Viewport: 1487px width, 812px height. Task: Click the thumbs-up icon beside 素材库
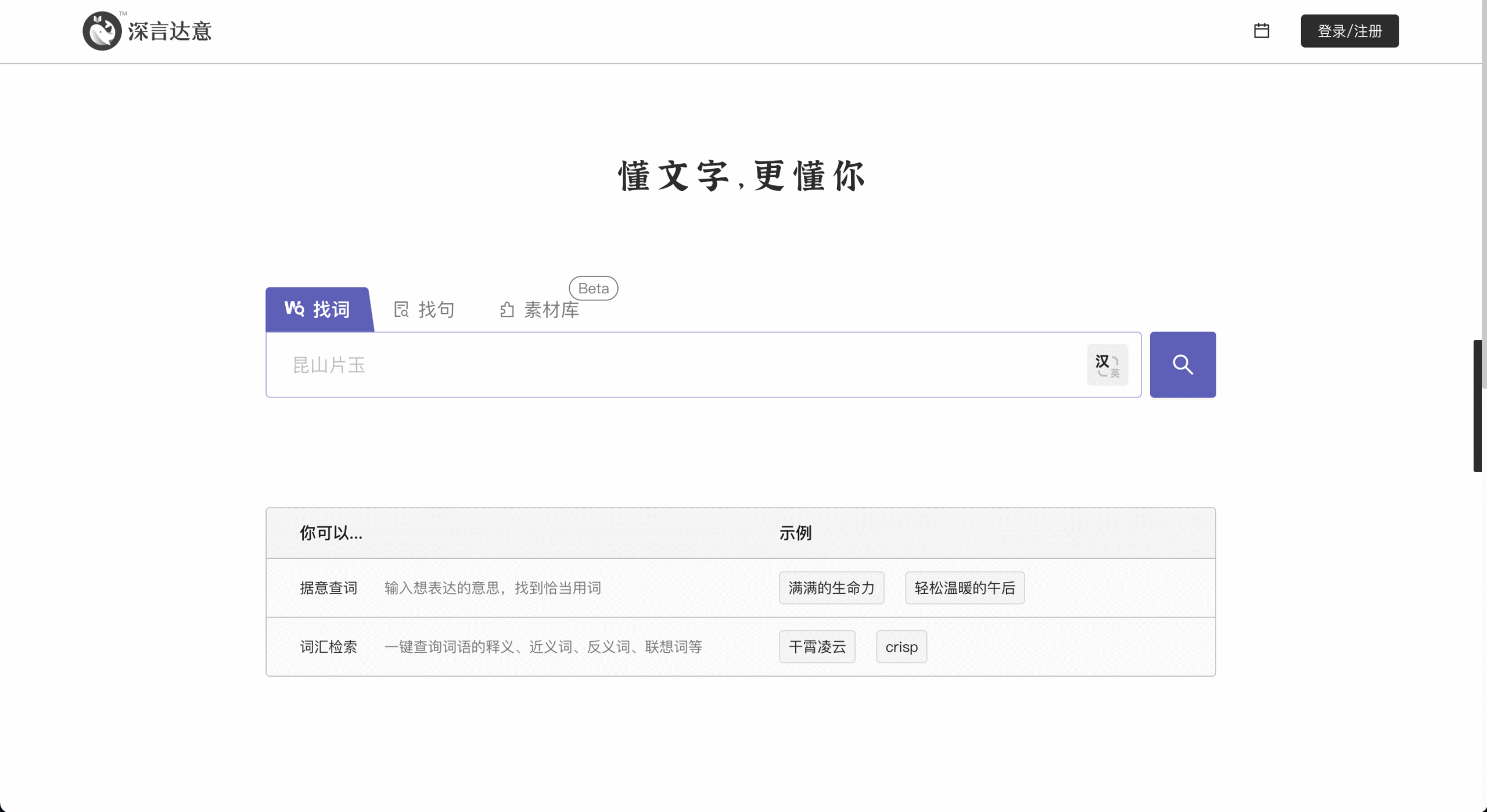click(x=506, y=310)
